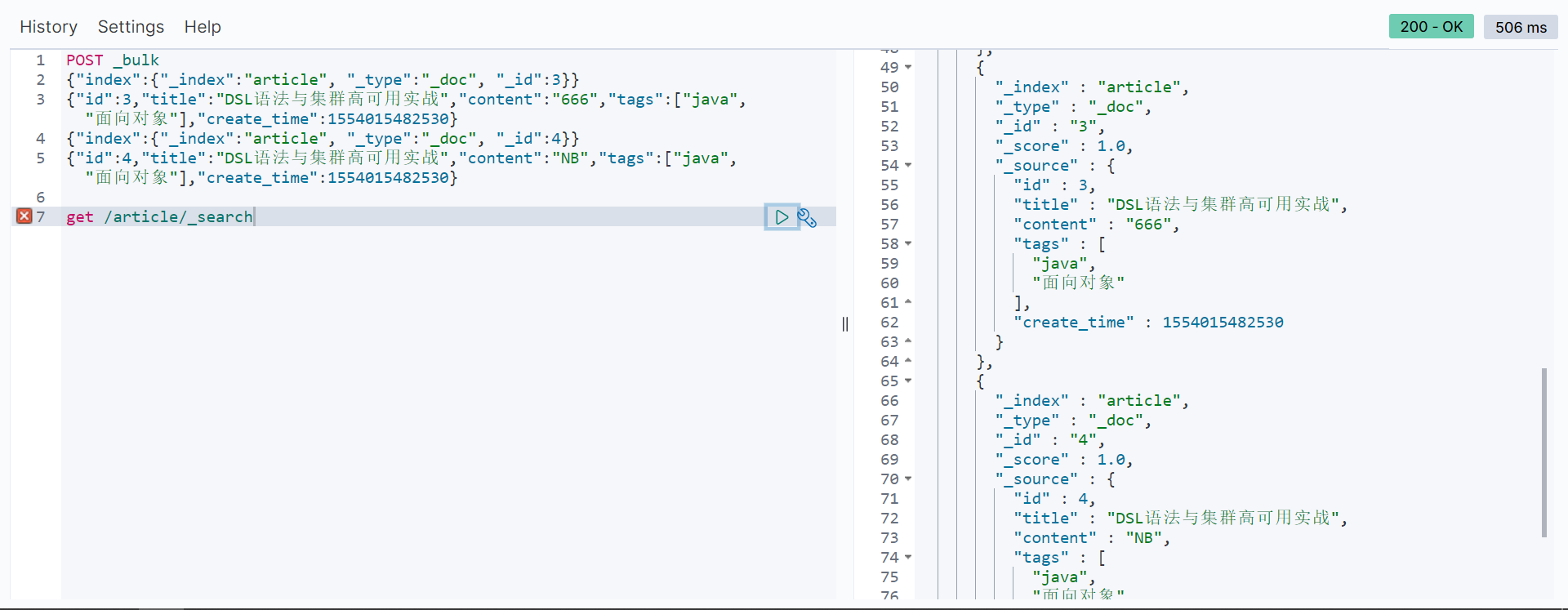Click the '"_id" : "4"' response line
The image size is (1568, 610).
pos(1049,440)
